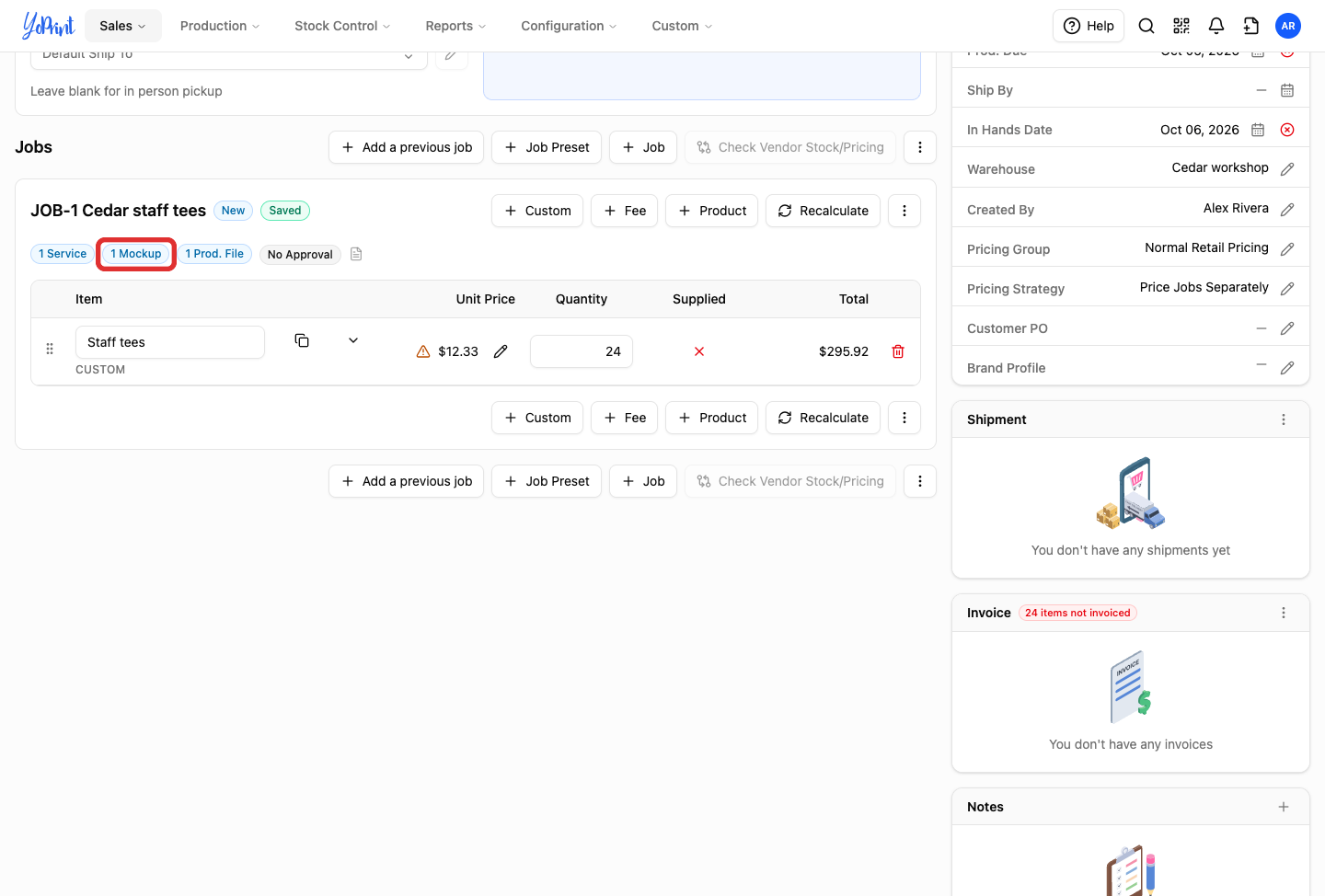Open the search icon in top bar
This screenshot has width=1325, height=896.
[x=1146, y=26]
